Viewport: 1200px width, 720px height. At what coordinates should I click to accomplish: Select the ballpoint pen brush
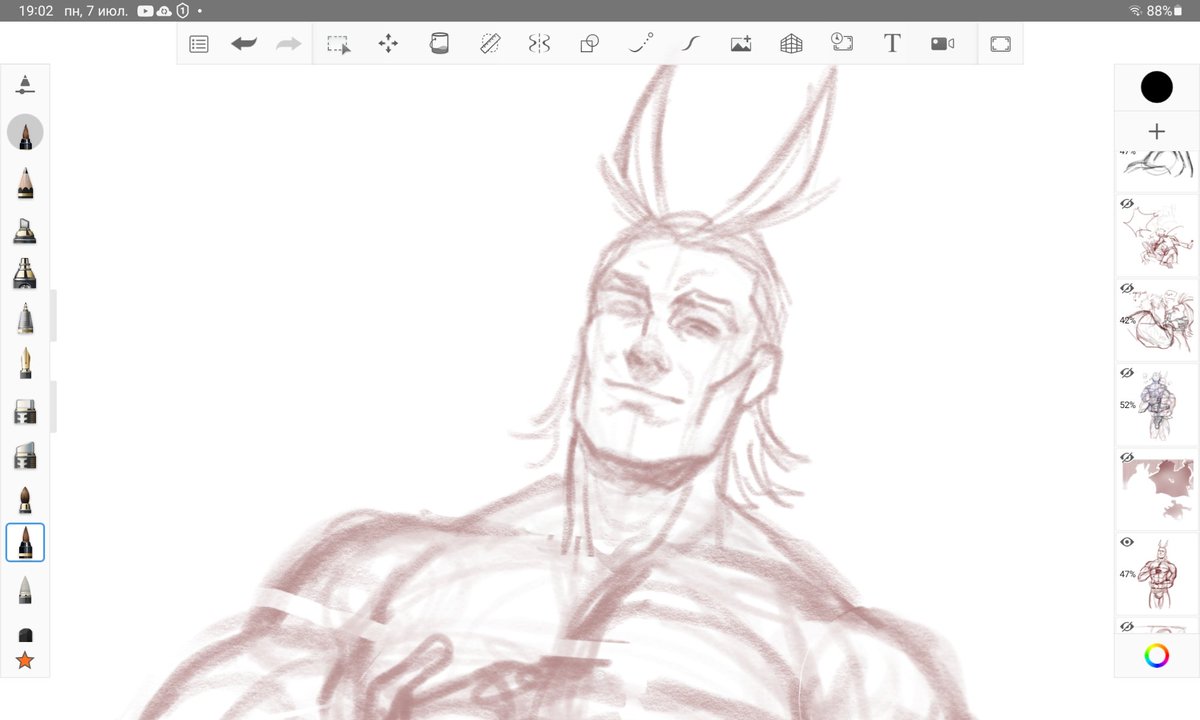coord(25,319)
